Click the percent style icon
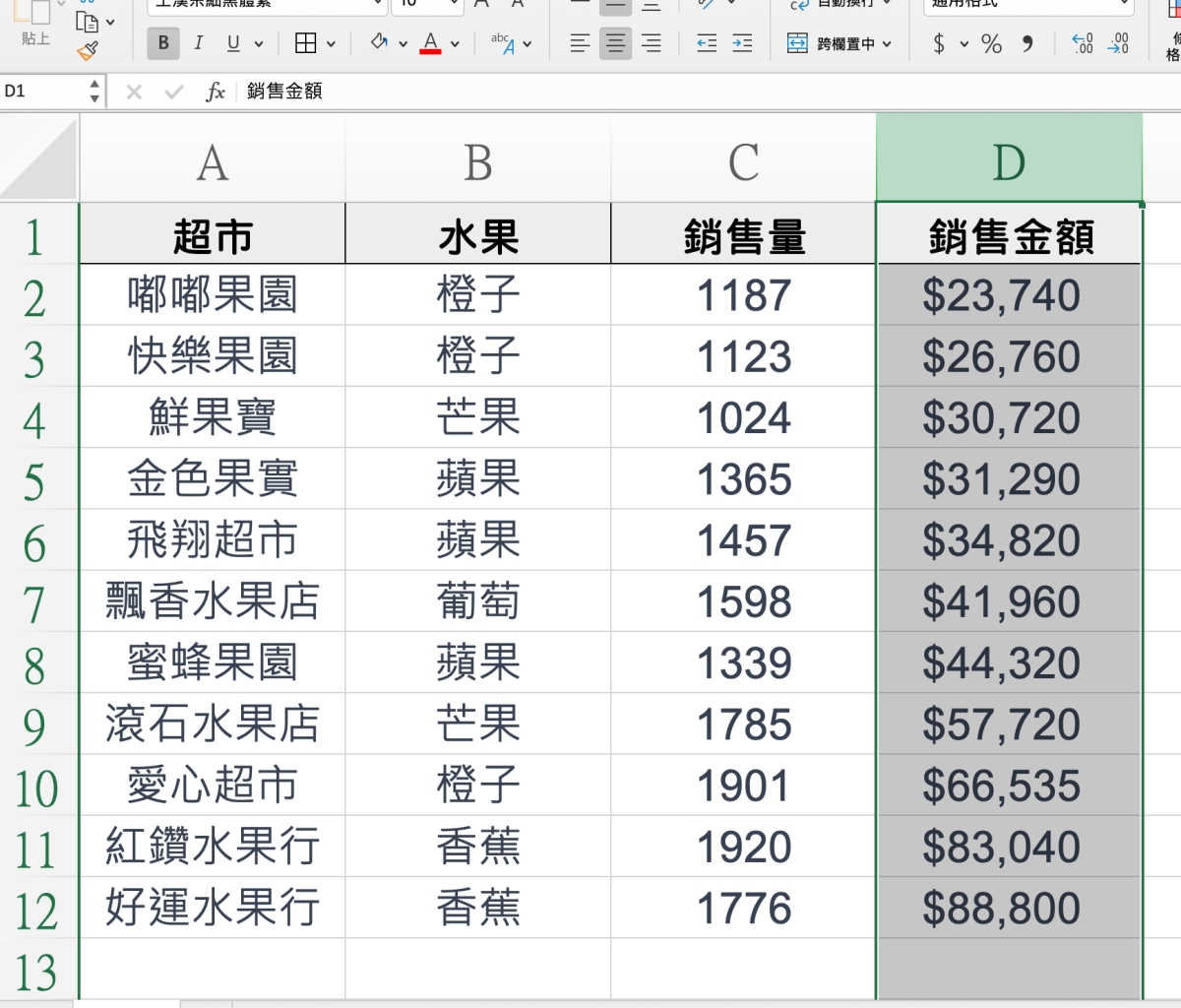1181x1008 pixels. click(x=991, y=43)
